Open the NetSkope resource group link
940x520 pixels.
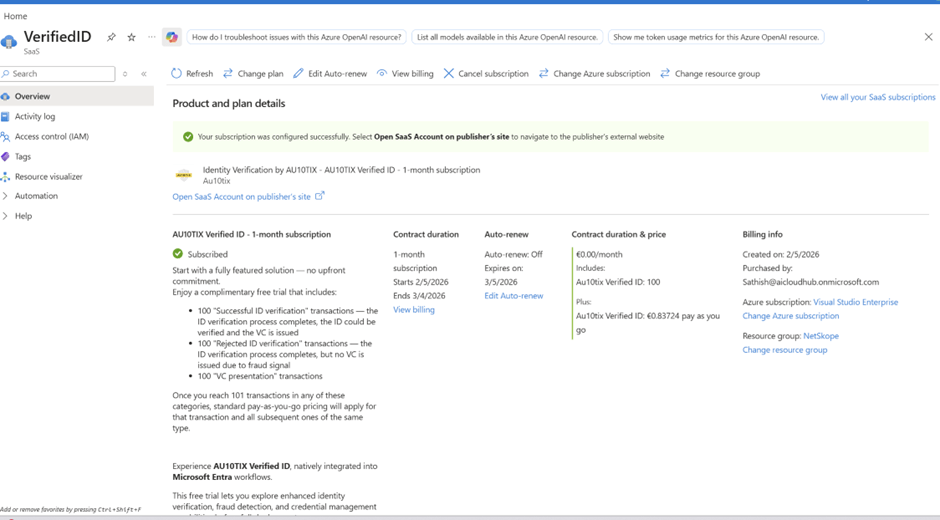coord(820,336)
